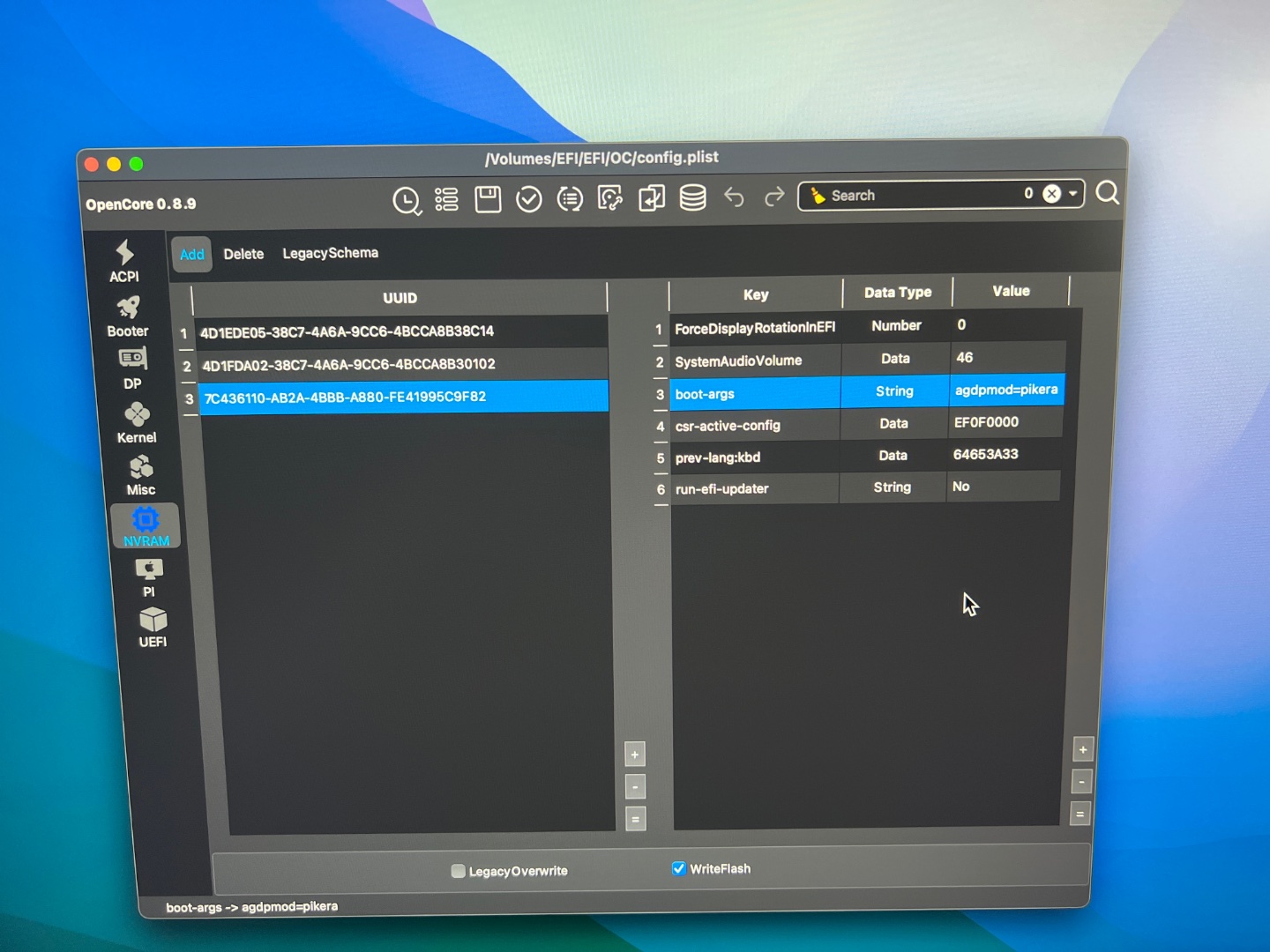Select UUID 7C436110-AB2A-4BBB-A880-FE41995C9F82
Image resolution: width=1270 pixels, height=952 pixels.
click(x=403, y=397)
